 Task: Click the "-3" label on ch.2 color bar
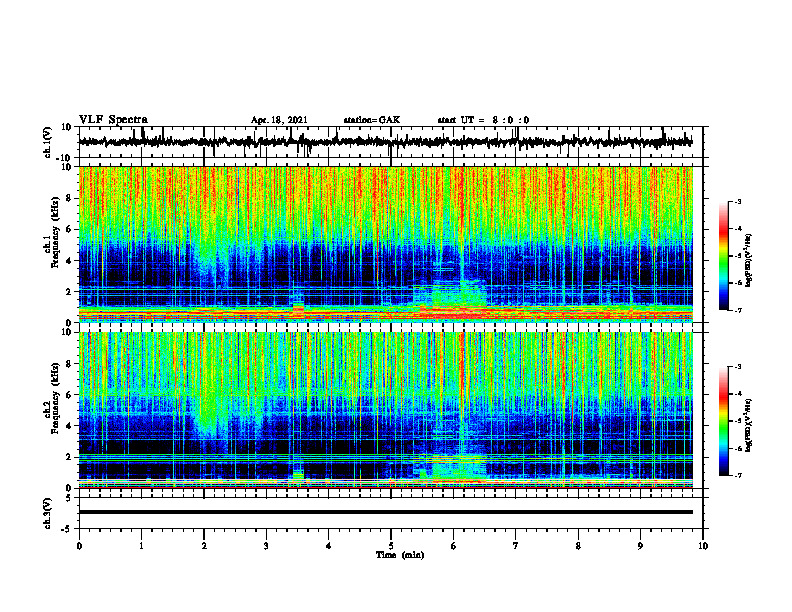(x=737, y=367)
